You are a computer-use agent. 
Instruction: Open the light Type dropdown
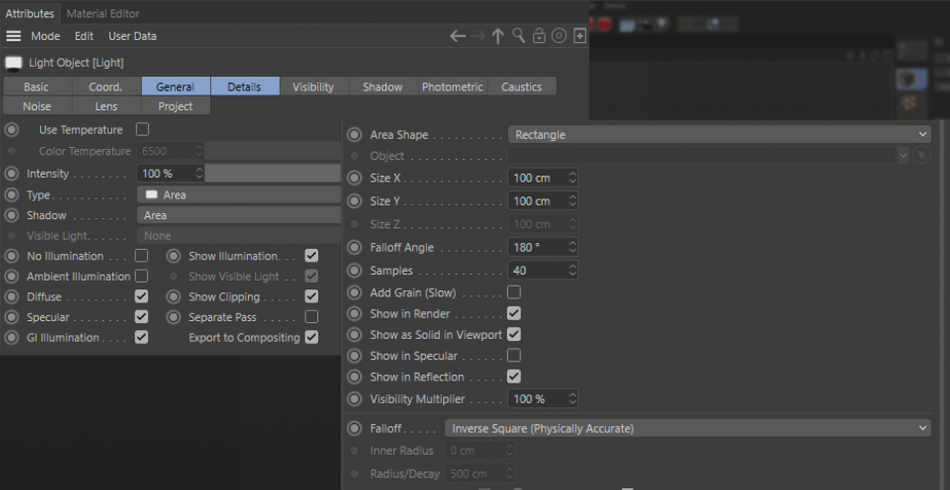[239, 195]
